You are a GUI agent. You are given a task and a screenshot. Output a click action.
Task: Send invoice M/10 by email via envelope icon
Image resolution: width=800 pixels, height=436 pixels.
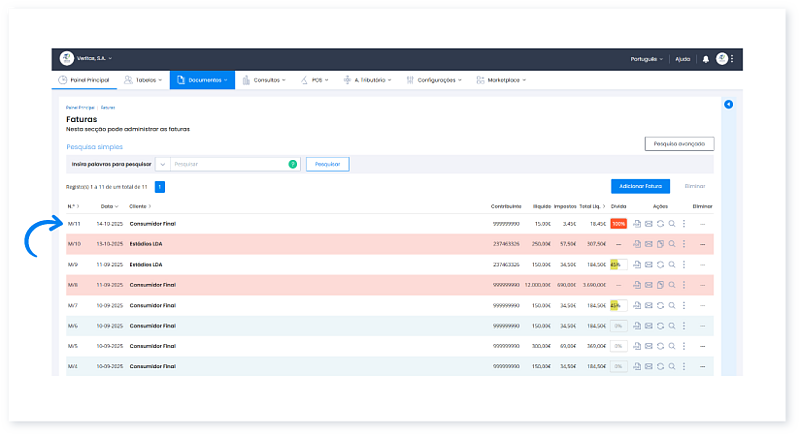[x=648, y=244]
